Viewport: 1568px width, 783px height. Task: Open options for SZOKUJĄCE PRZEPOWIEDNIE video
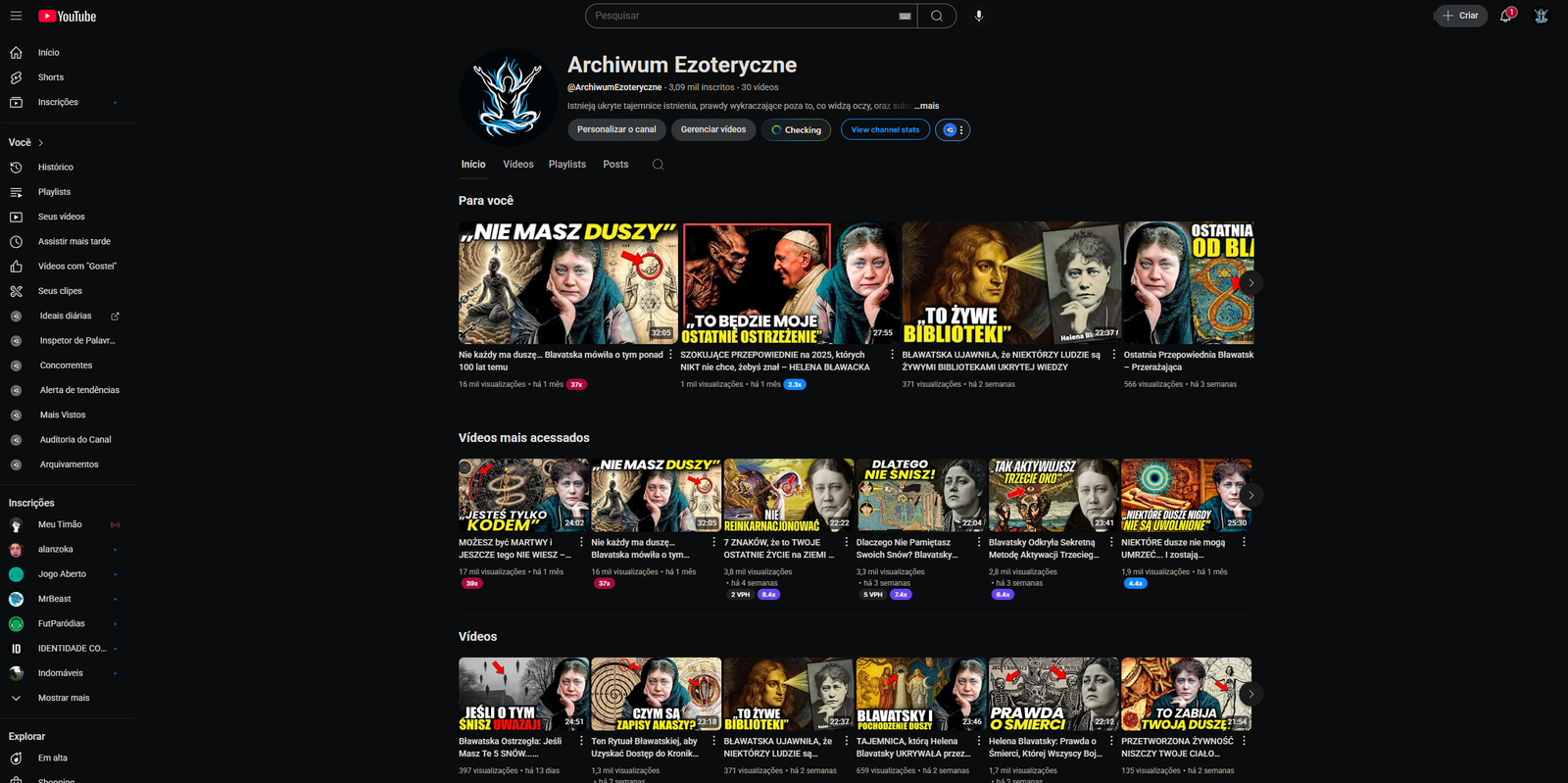click(892, 355)
